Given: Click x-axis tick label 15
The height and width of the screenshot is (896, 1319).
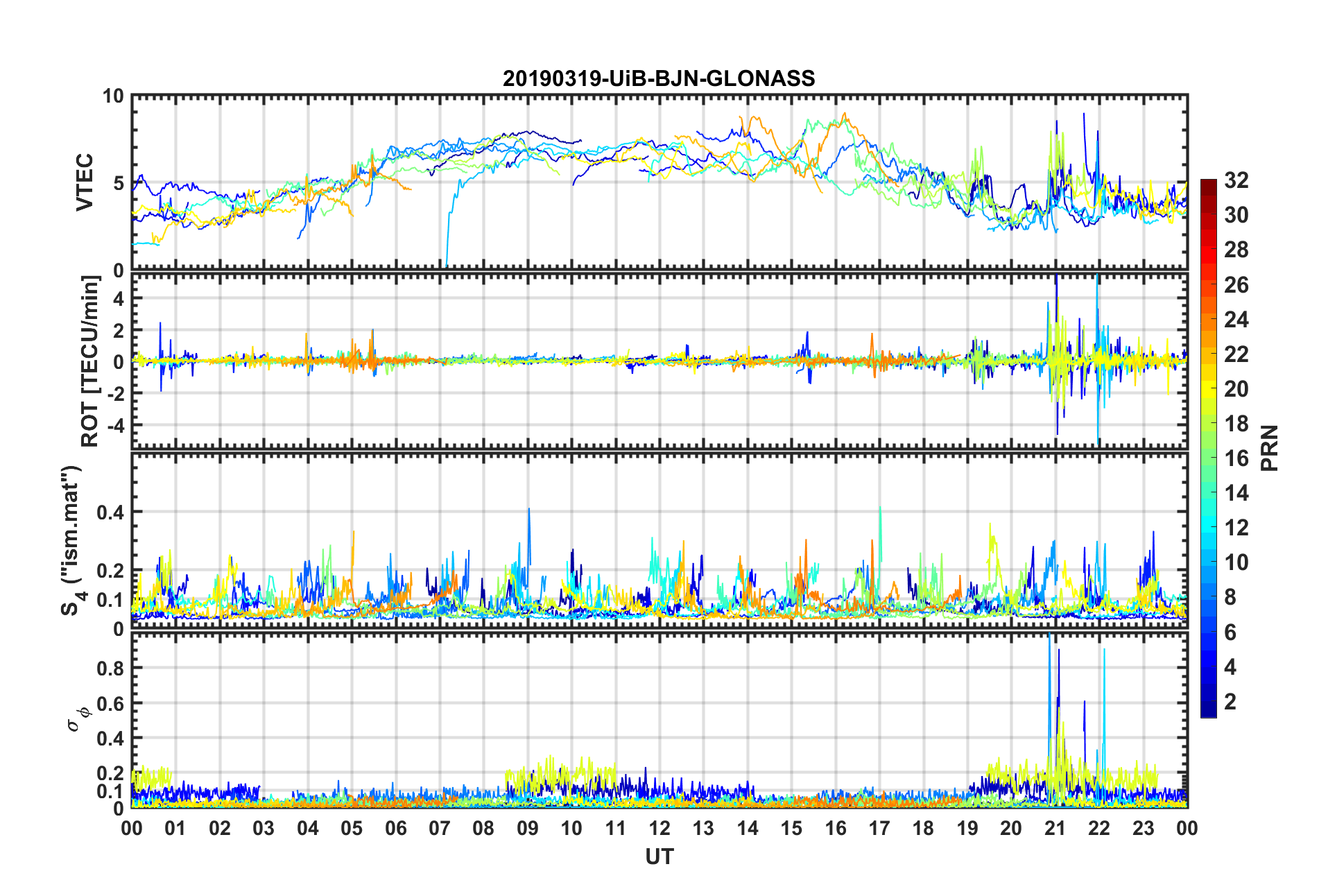Looking at the screenshot, I should 791,828.
